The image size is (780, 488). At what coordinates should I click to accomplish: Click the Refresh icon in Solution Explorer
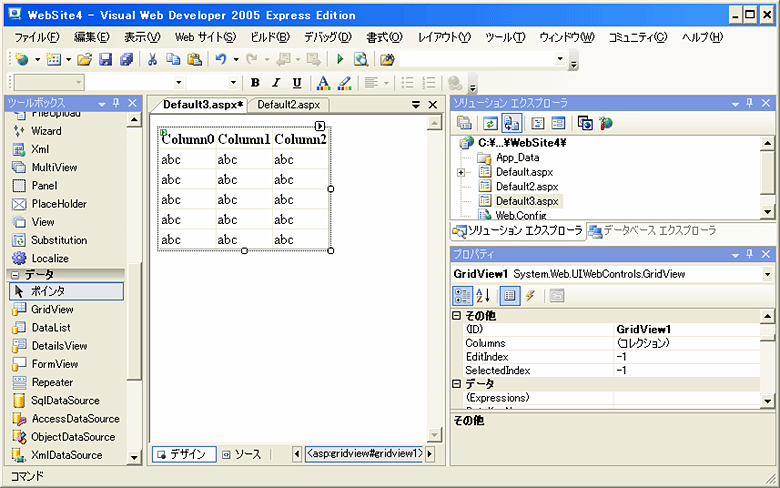[x=490, y=123]
